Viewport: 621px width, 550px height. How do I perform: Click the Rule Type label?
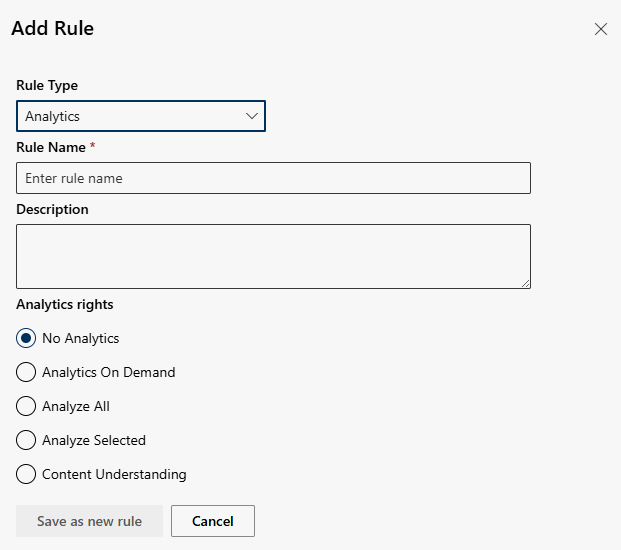[47, 85]
